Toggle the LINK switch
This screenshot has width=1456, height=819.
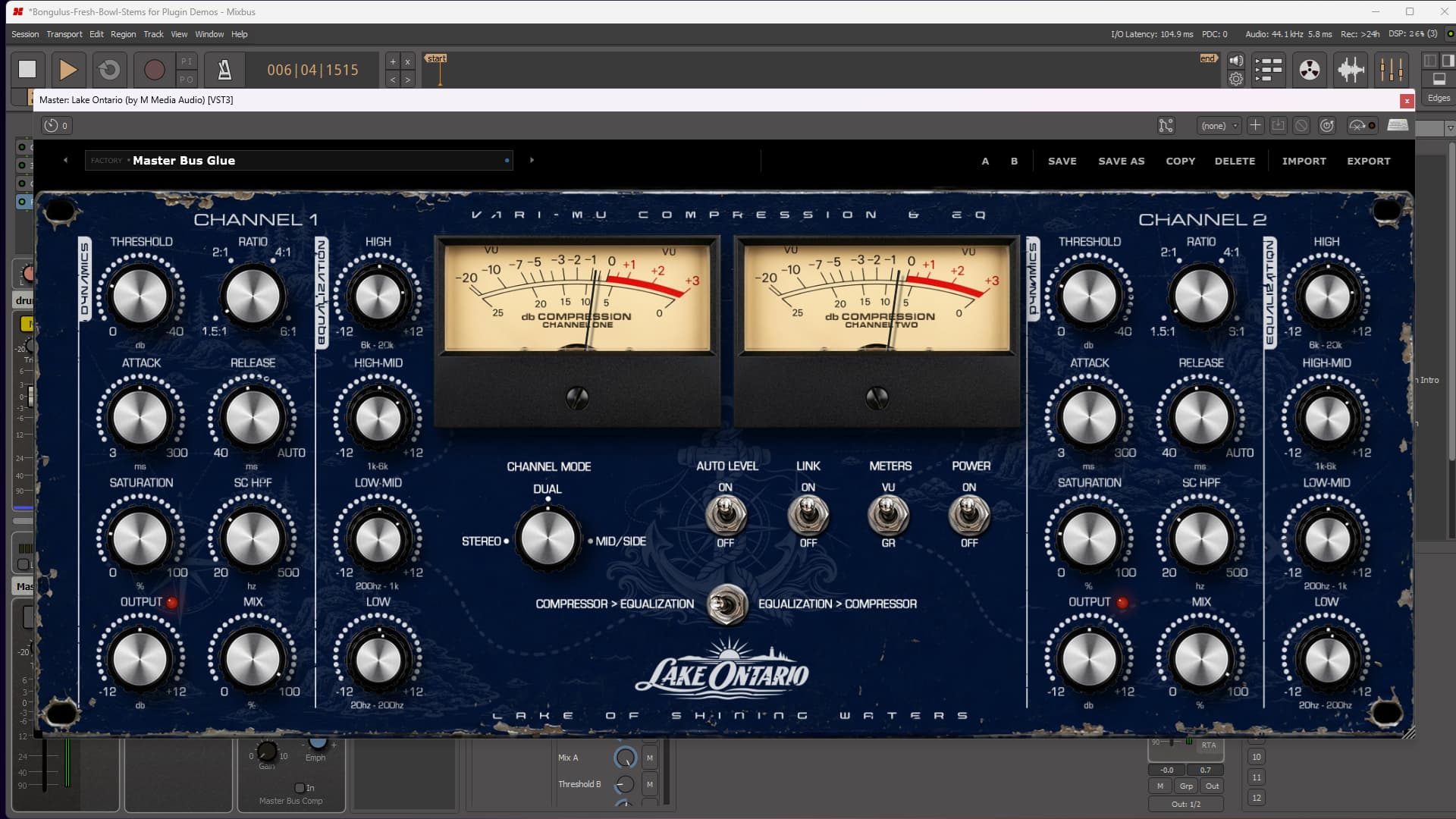click(x=808, y=516)
